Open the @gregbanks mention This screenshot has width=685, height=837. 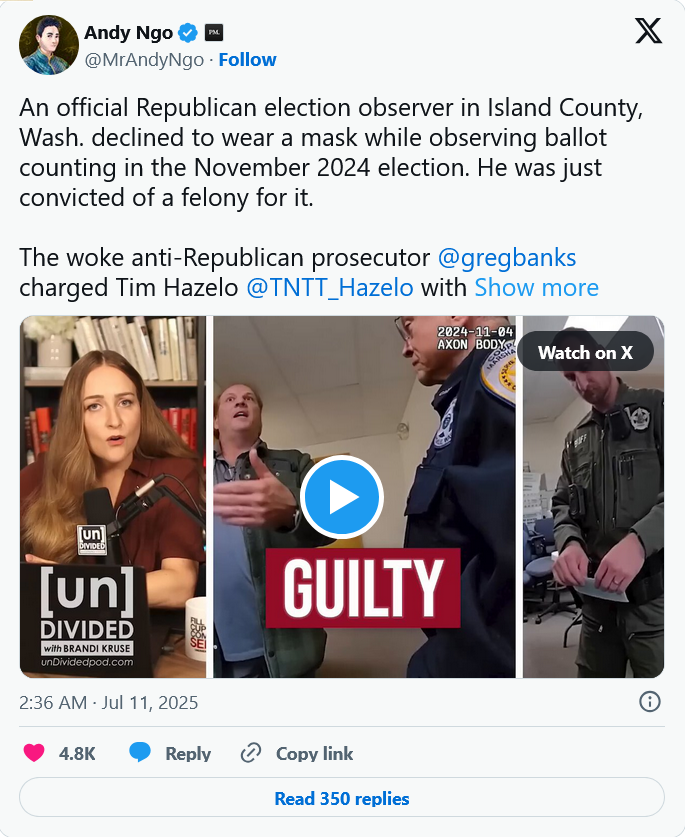pyautogui.click(x=507, y=258)
